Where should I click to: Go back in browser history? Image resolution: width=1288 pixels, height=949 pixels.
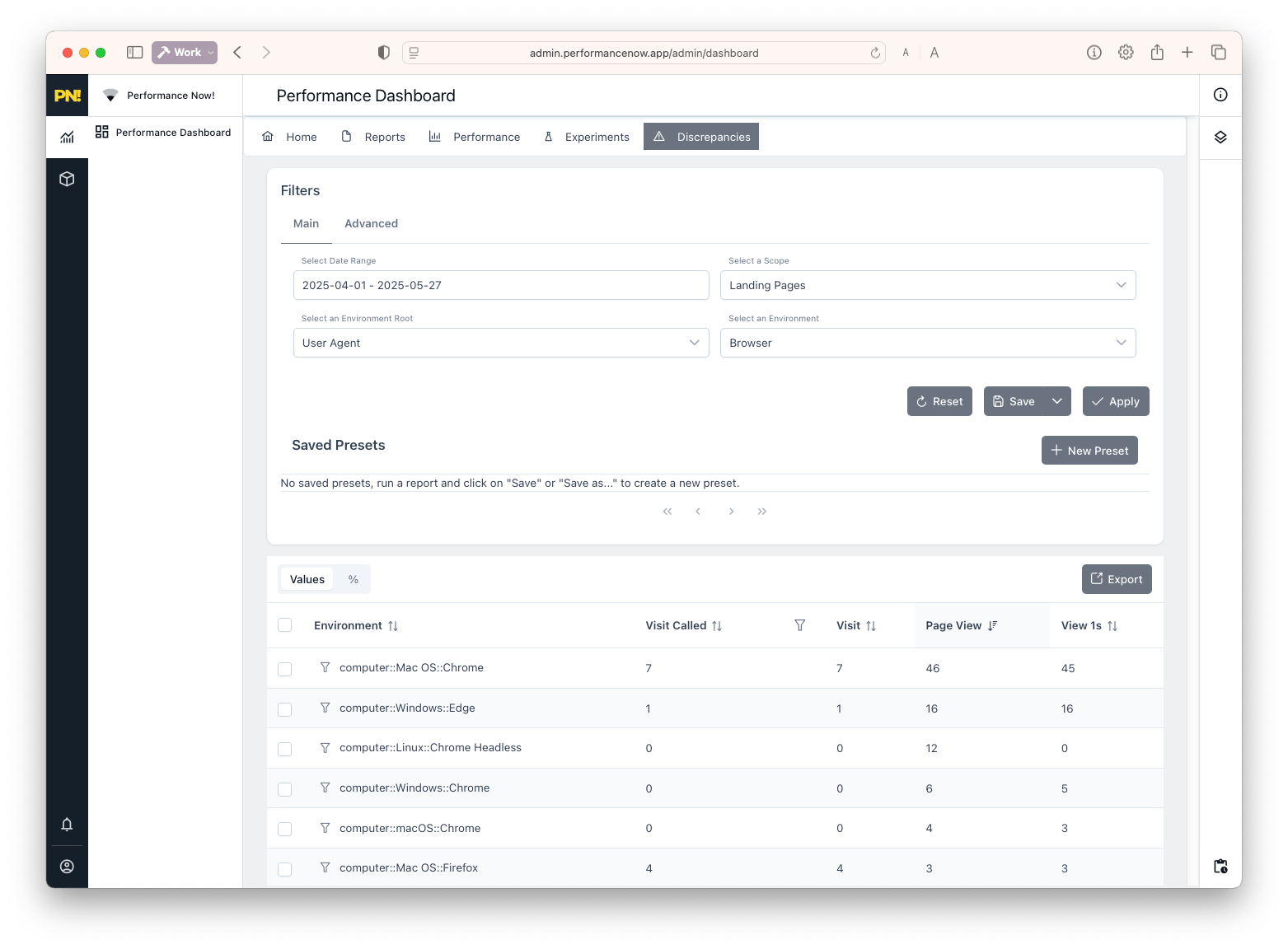click(237, 52)
